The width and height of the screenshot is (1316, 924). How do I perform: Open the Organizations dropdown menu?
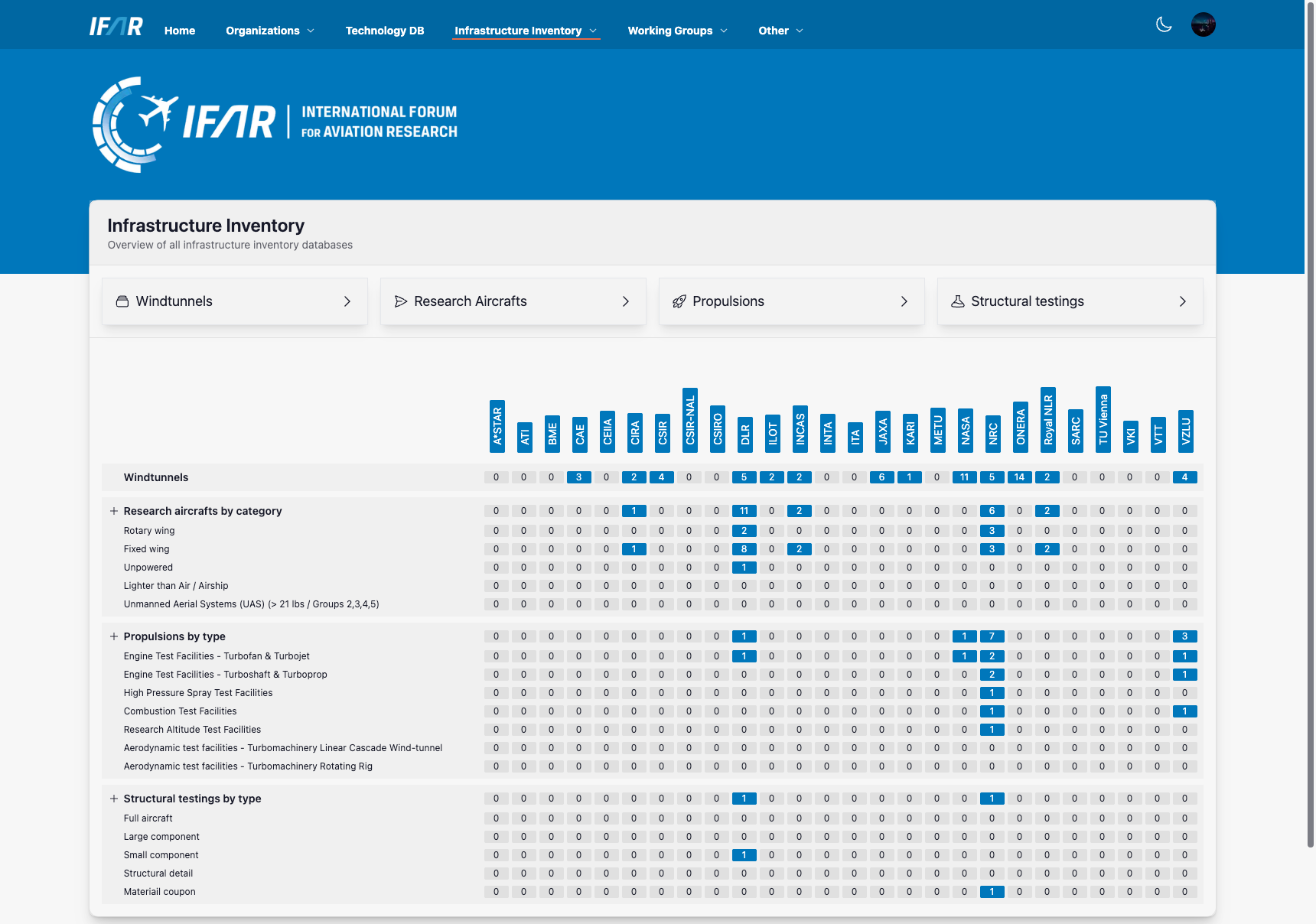click(270, 31)
